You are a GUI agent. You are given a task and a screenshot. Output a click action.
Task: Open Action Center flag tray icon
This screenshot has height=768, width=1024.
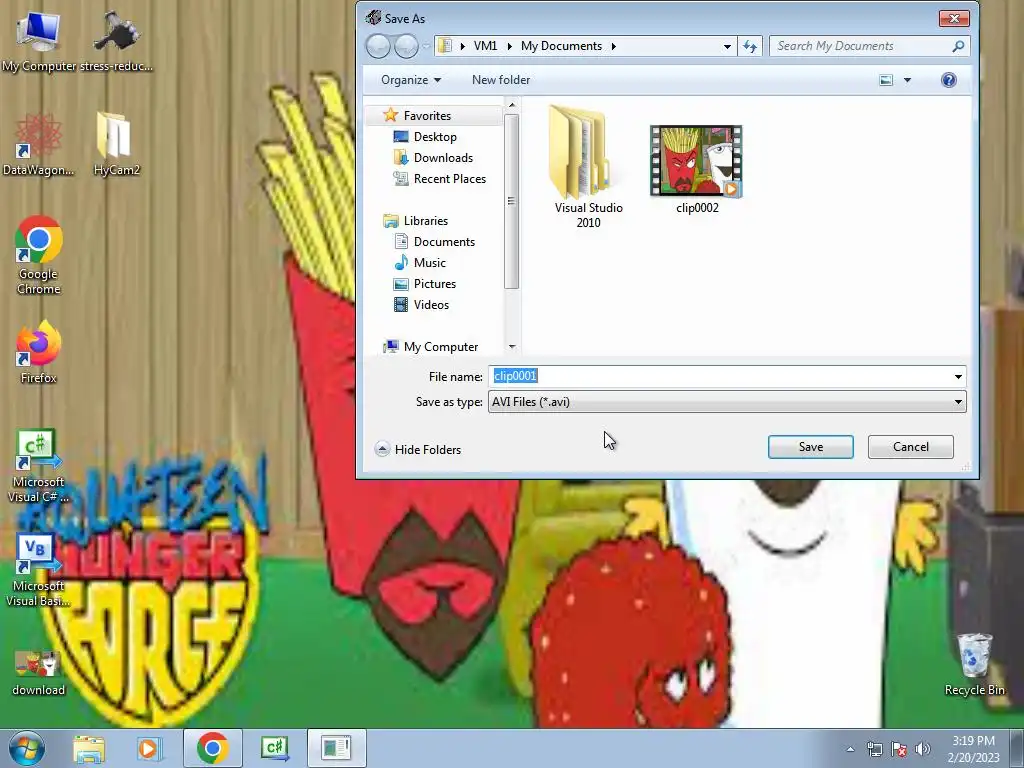[x=899, y=748]
